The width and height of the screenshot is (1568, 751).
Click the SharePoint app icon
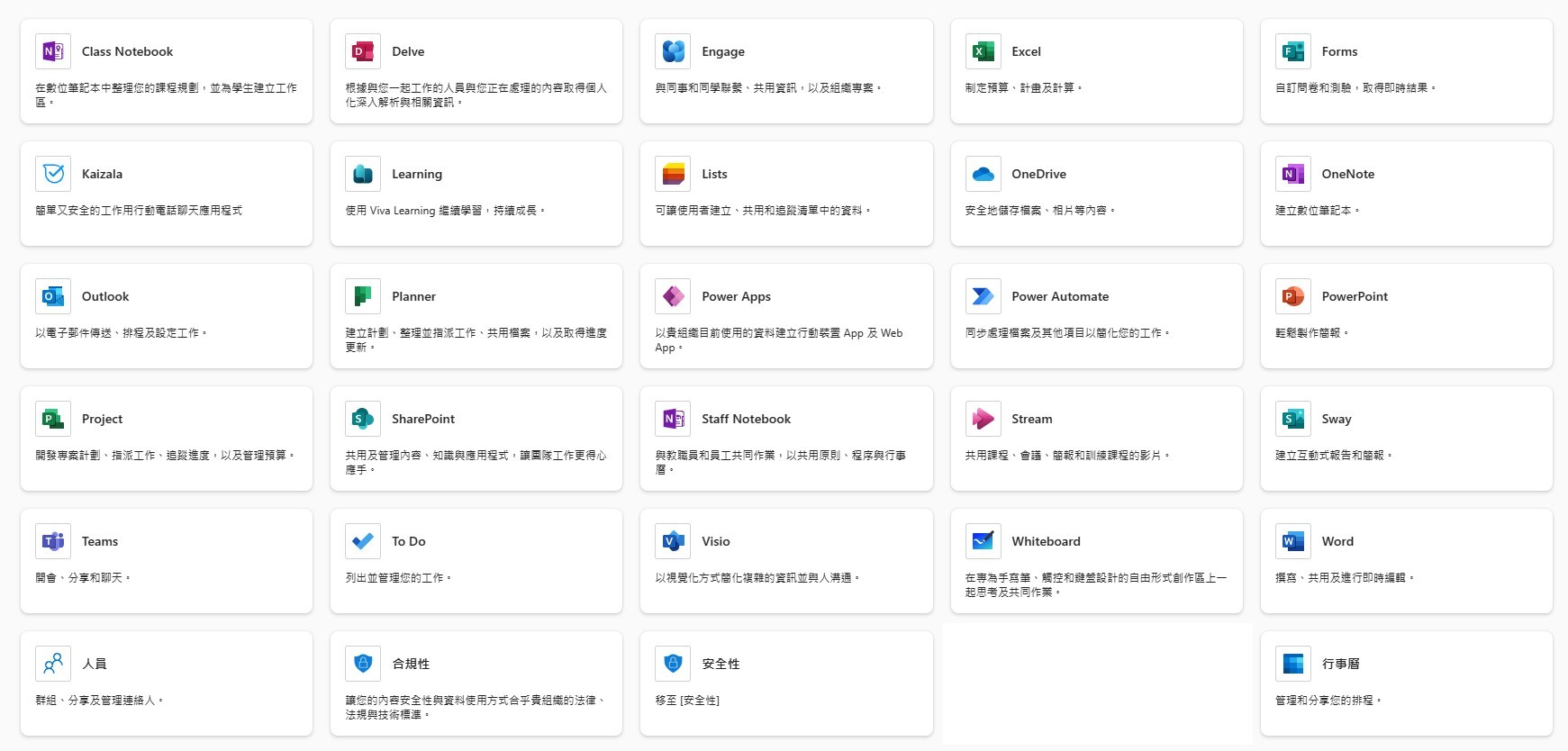[363, 419]
